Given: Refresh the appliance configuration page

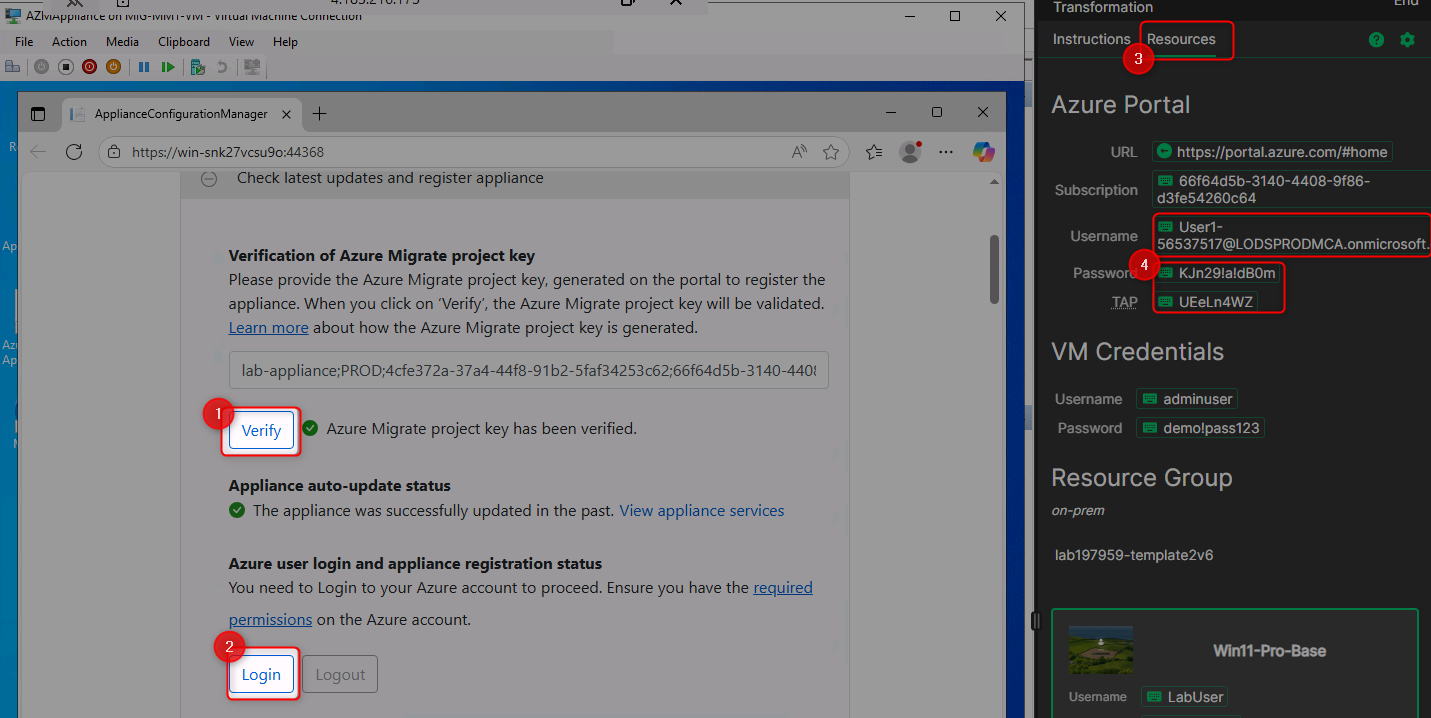Looking at the screenshot, I should (73, 152).
